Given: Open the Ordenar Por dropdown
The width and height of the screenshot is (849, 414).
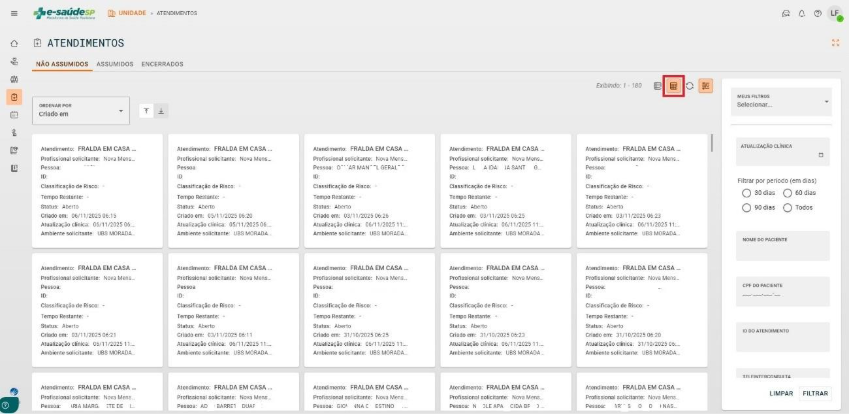Looking at the screenshot, I should pyautogui.click(x=81, y=110).
